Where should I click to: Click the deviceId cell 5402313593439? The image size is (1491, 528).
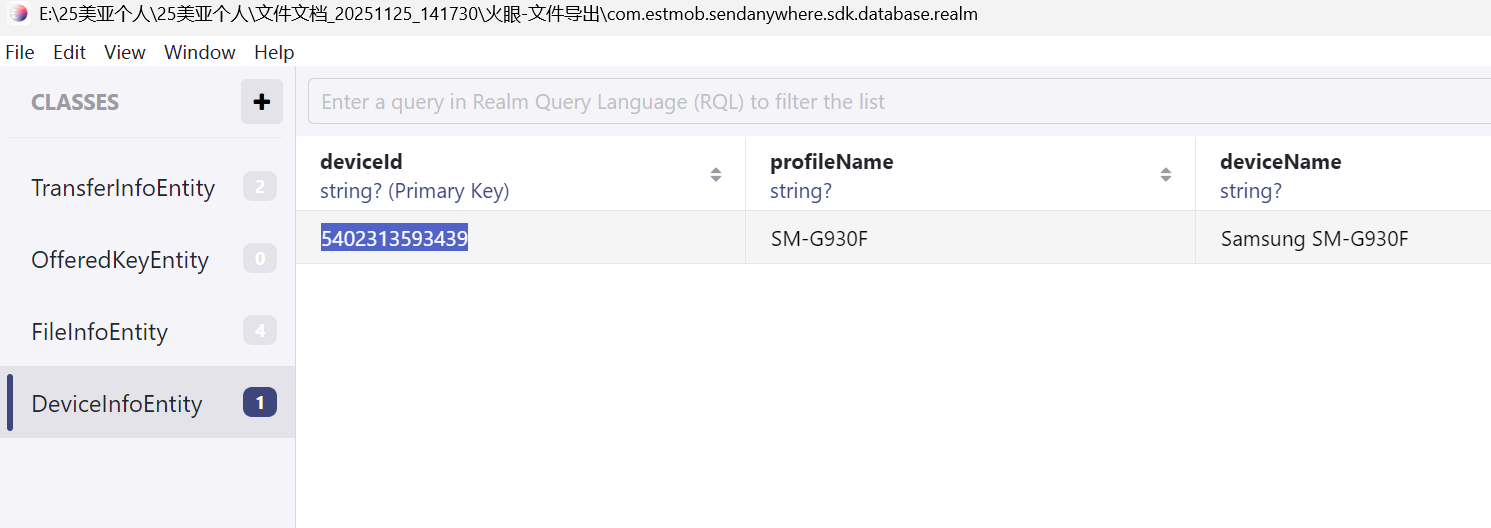(x=394, y=239)
